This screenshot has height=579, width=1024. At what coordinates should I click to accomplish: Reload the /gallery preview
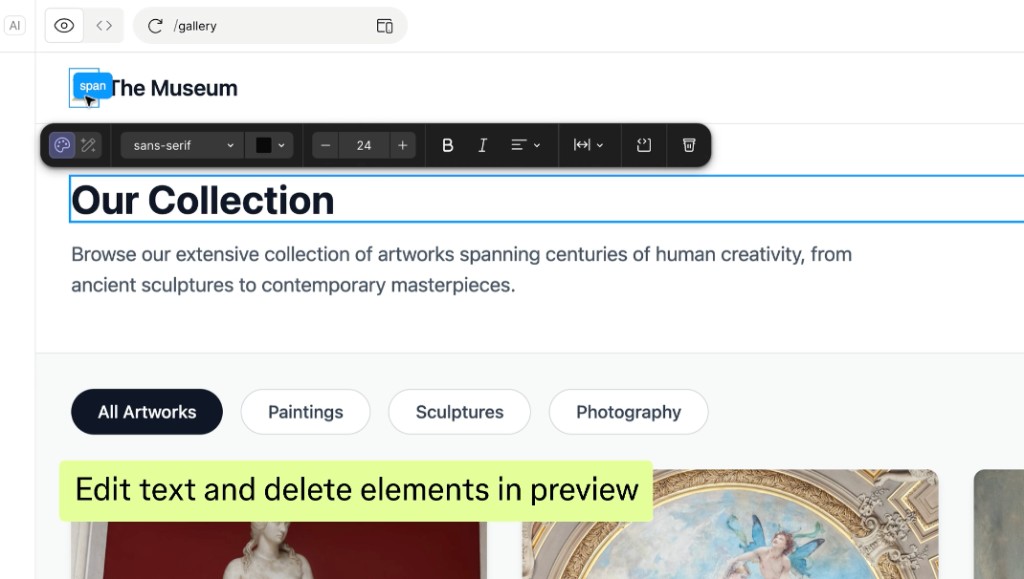click(155, 26)
